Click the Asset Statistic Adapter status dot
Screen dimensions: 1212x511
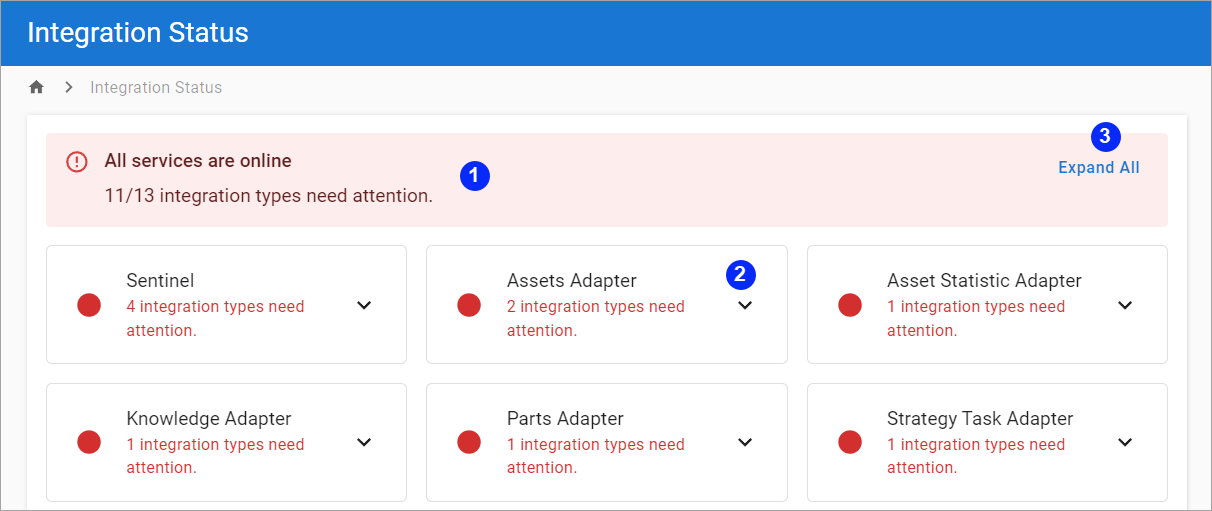point(850,305)
